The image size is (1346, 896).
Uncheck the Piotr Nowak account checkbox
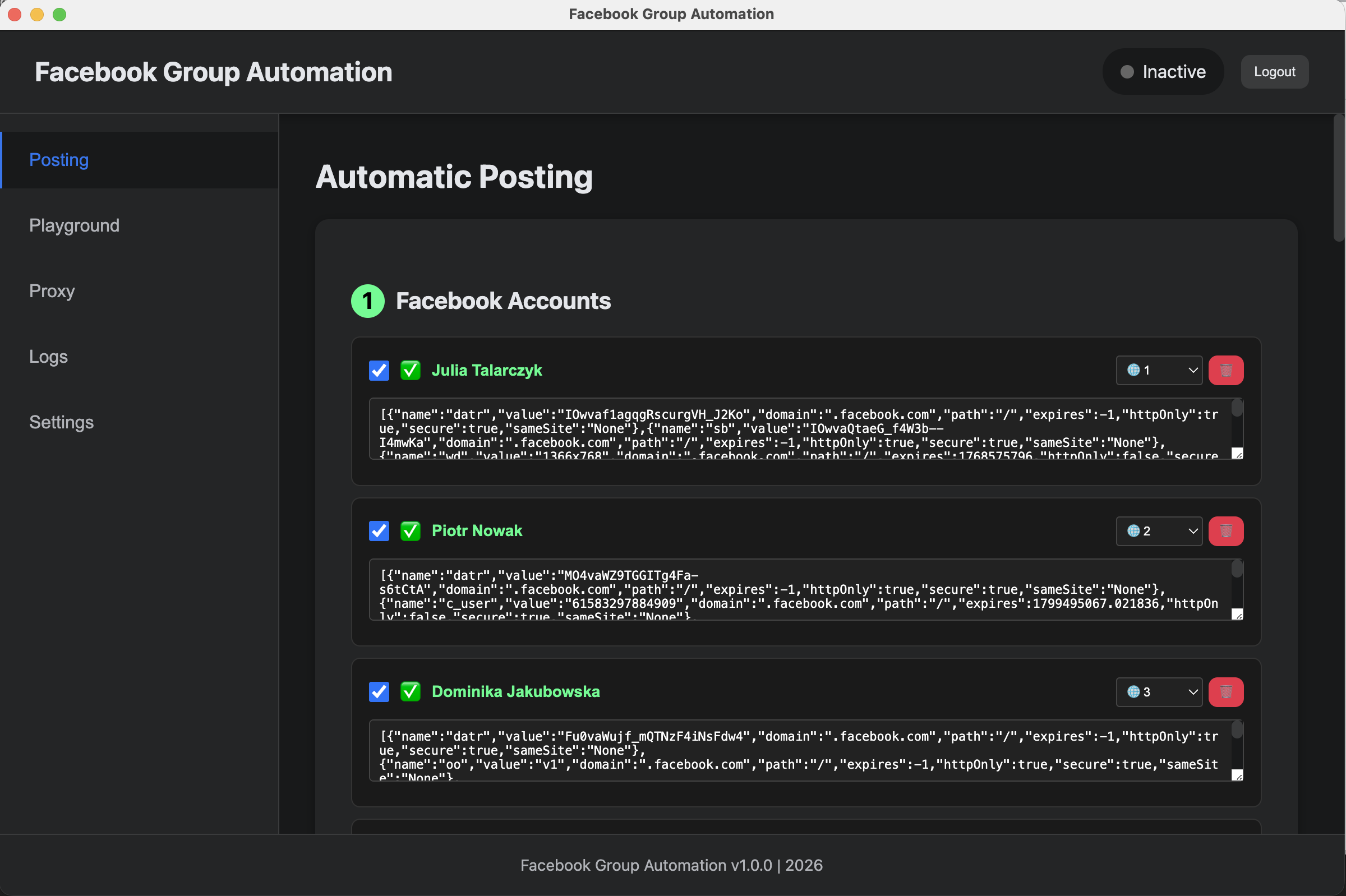pos(379,531)
